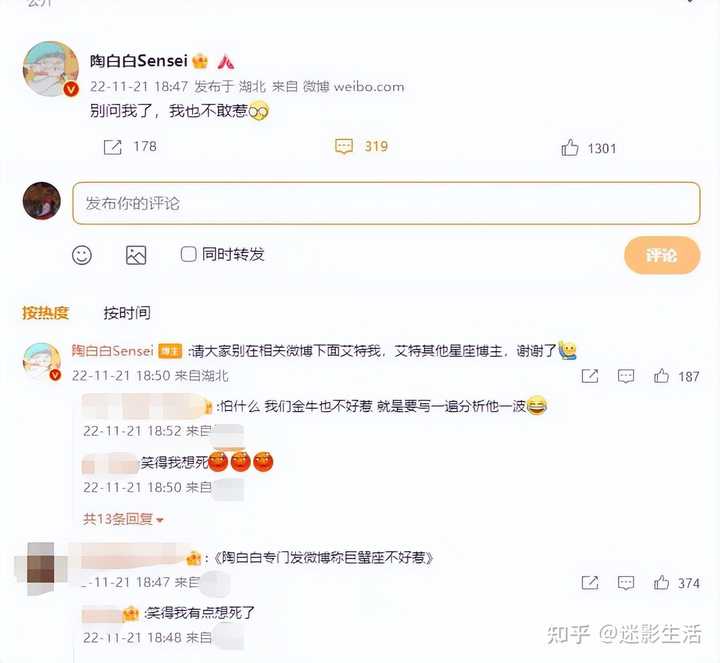Attach a picture using the image icon
The image size is (720, 663).
(136, 255)
